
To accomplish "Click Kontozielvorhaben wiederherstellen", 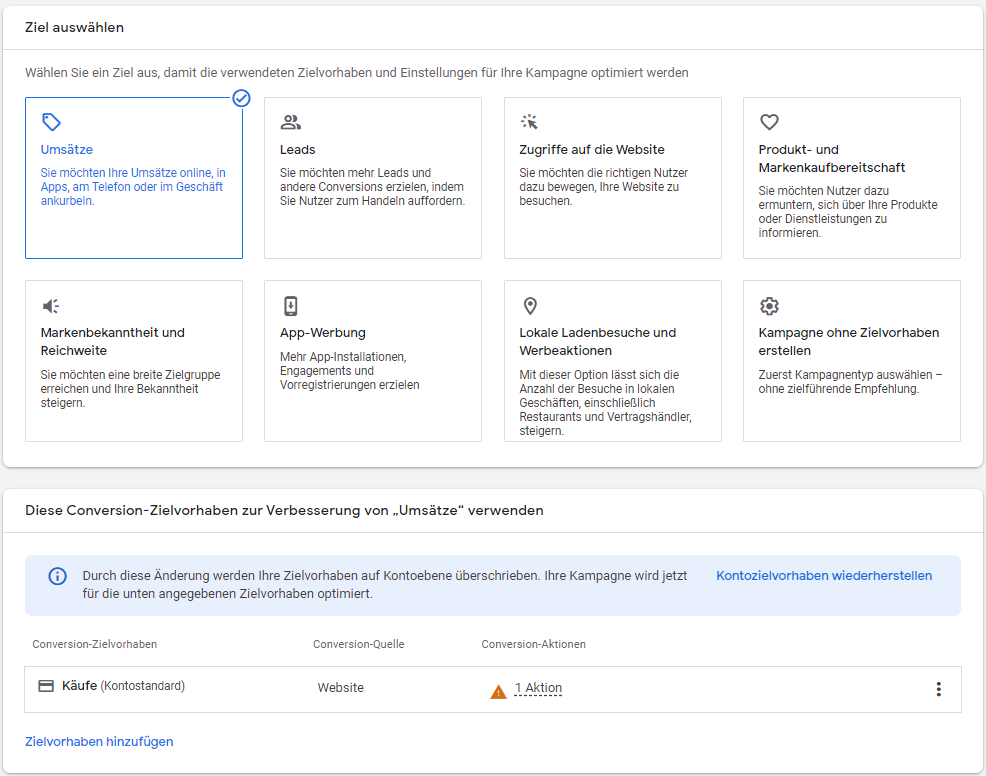I will point(823,575).
